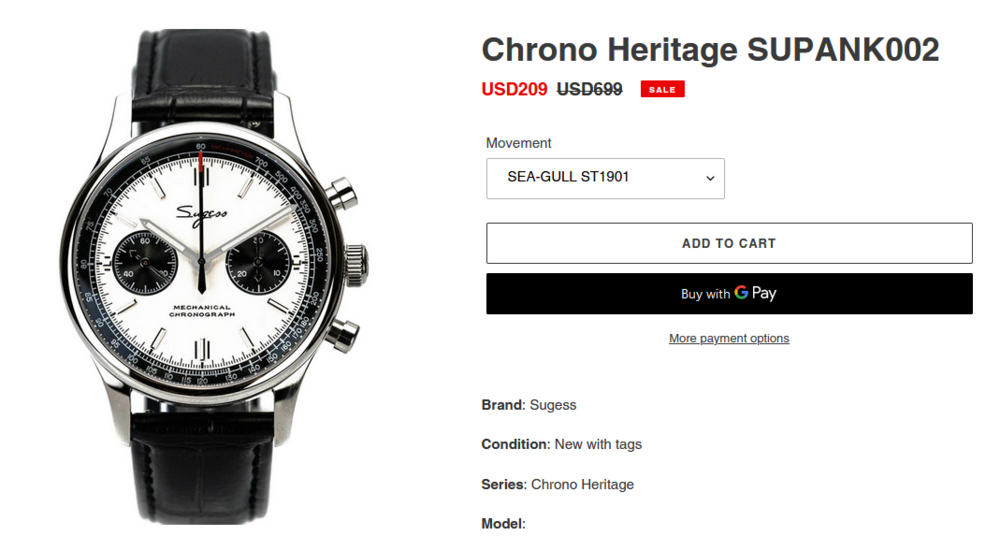Open the Movement dropdown showing SEA-GULL ST1901
Viewport: 1000px width, 536px height.
pos(605,178)
